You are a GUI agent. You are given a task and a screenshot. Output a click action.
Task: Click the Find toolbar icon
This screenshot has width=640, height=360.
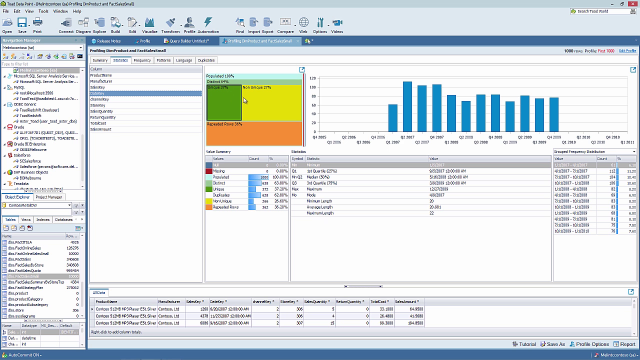click(x=240, y=25)
